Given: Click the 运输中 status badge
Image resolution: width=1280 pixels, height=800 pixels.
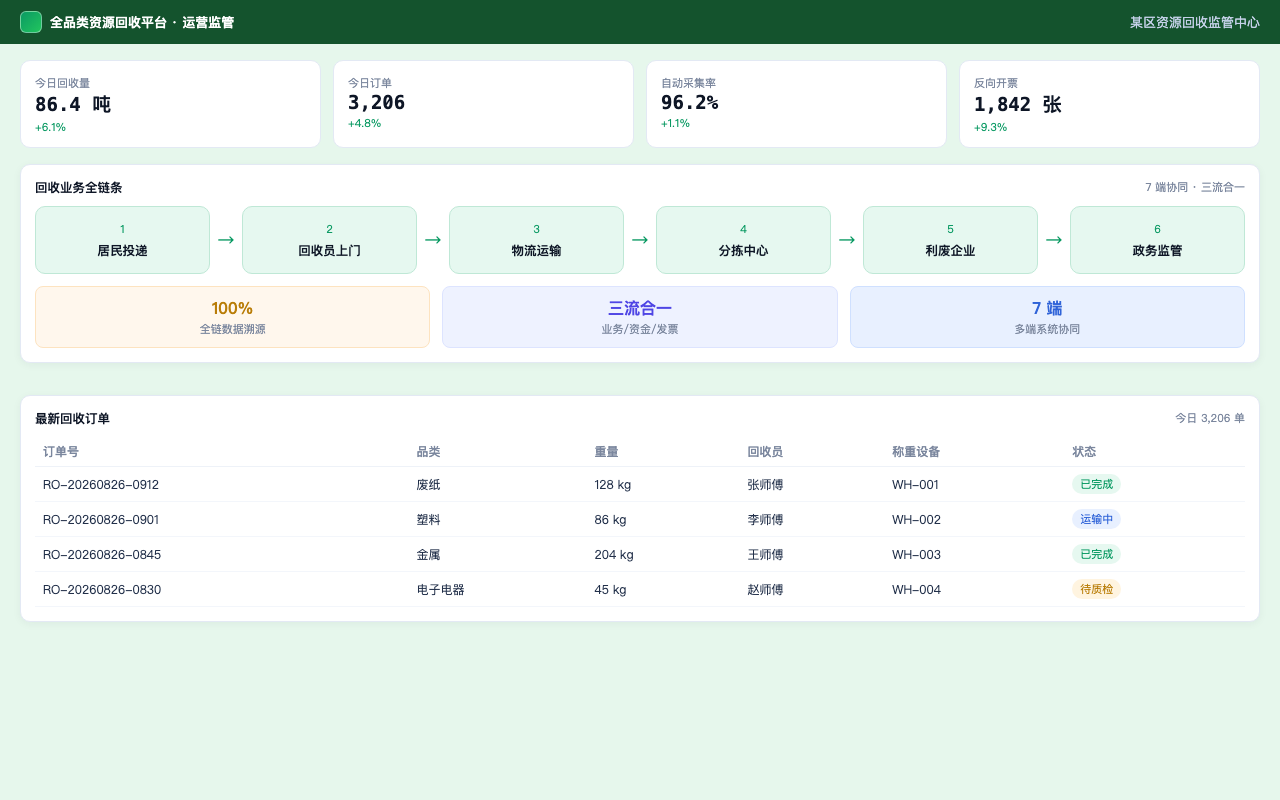Looking at the screenshot, I should pos(1096,519).
